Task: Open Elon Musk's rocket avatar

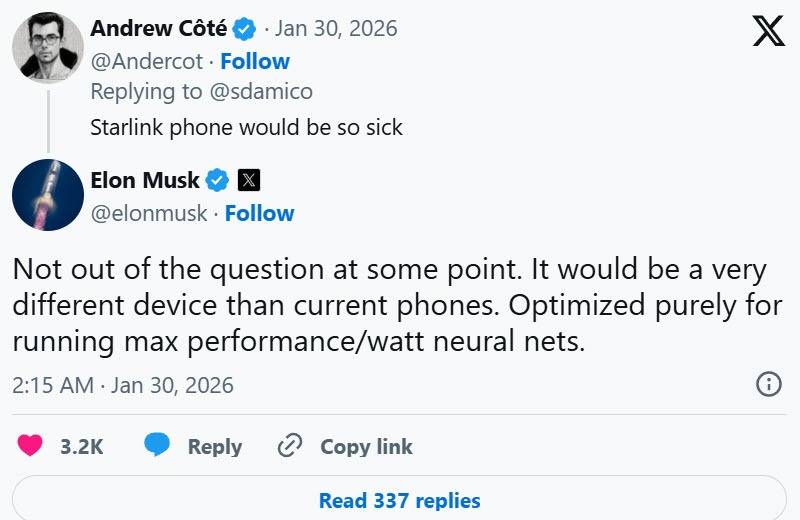Action: tap(47, 195)
